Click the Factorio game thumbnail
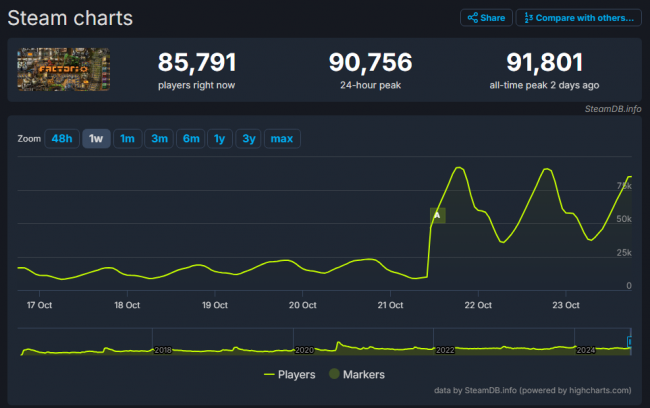 pyautogui.click(x=63, y=70)
